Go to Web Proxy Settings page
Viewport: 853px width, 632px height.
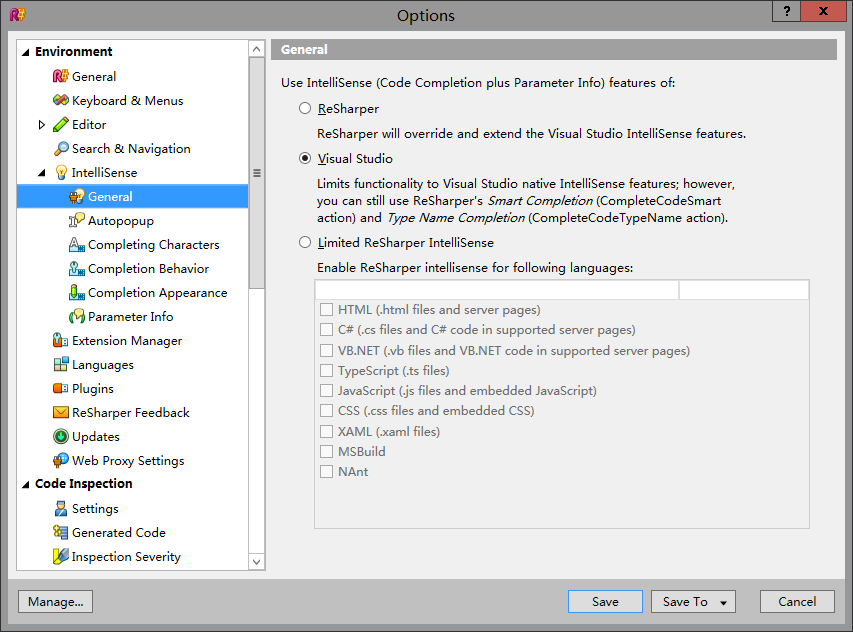point(128,461)
